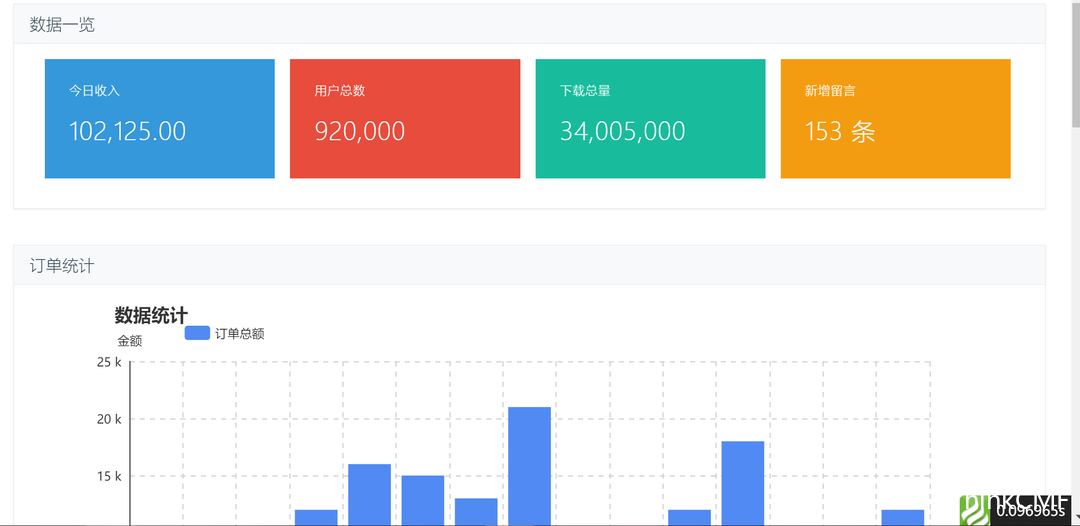Click the 数据统计 chart title
Image resolution: width=1080 pixels, height=526 pixels.
click(x=151, y=315)
